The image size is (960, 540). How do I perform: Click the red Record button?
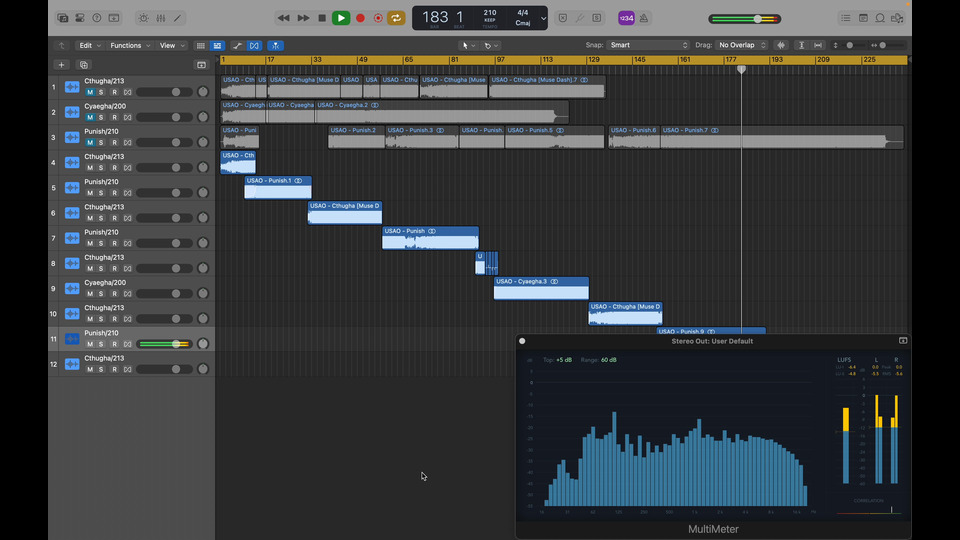pyautogui.click(x=360, y=18)
